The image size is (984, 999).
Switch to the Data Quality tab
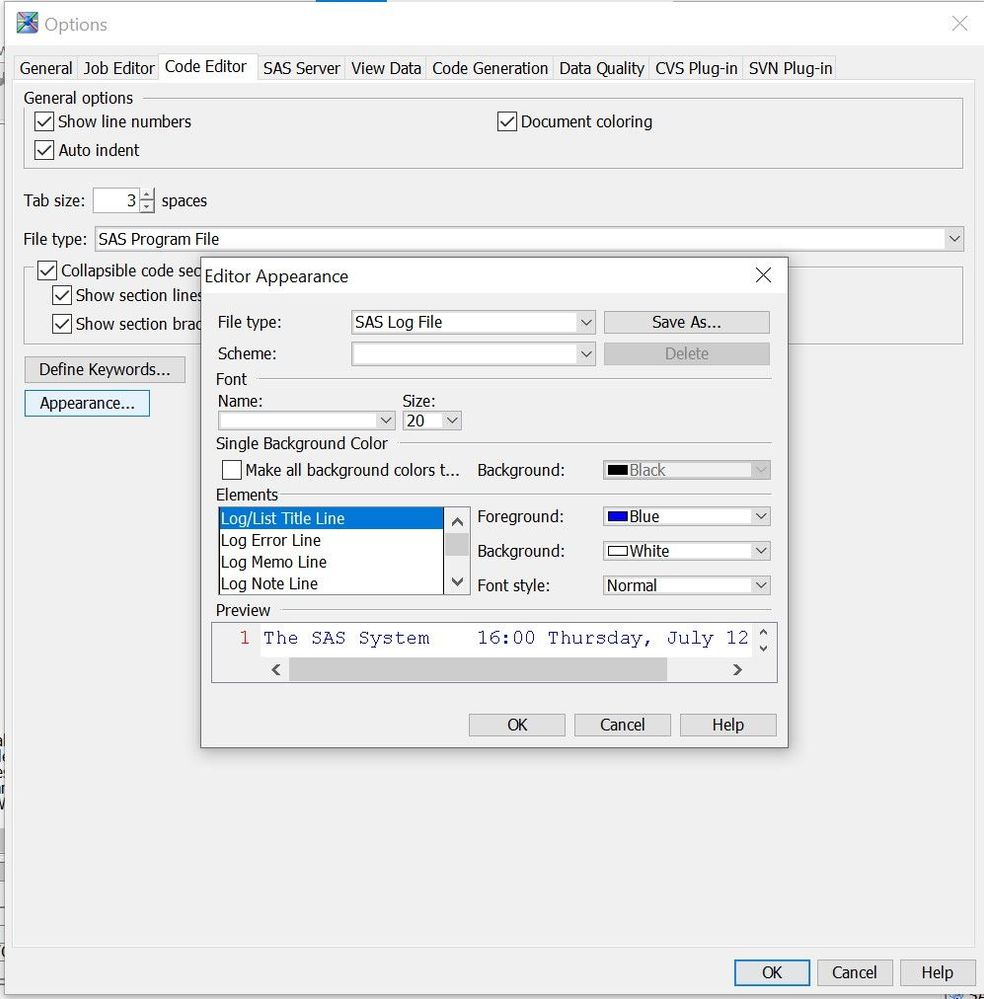point(602,68)
